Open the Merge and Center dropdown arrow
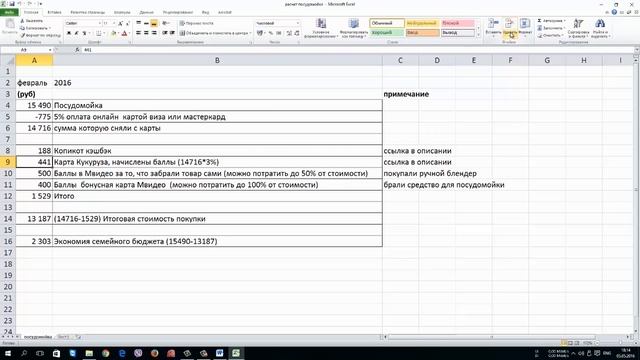 [250, 33]
